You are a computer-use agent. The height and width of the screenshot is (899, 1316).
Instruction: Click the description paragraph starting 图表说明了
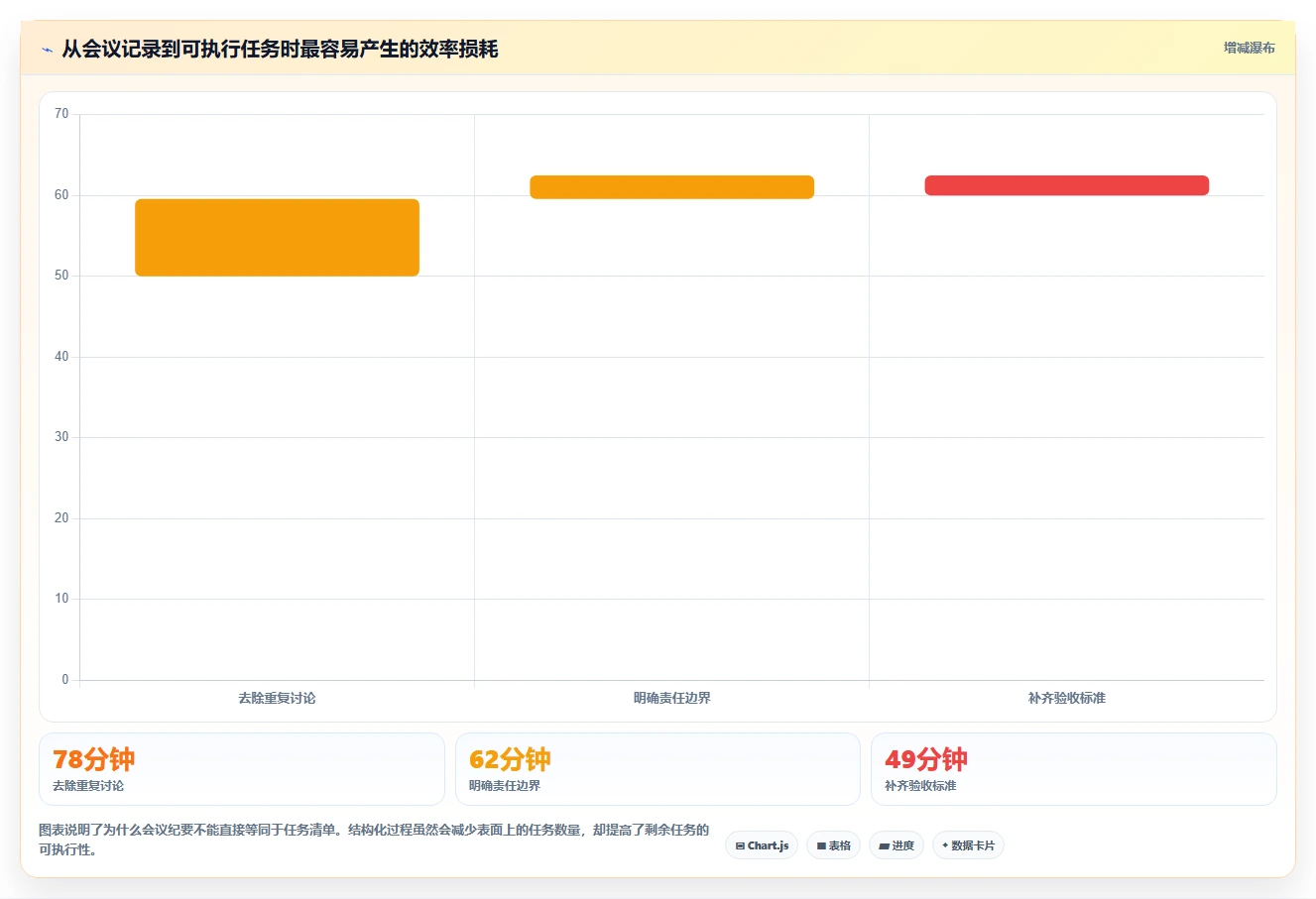374,840
